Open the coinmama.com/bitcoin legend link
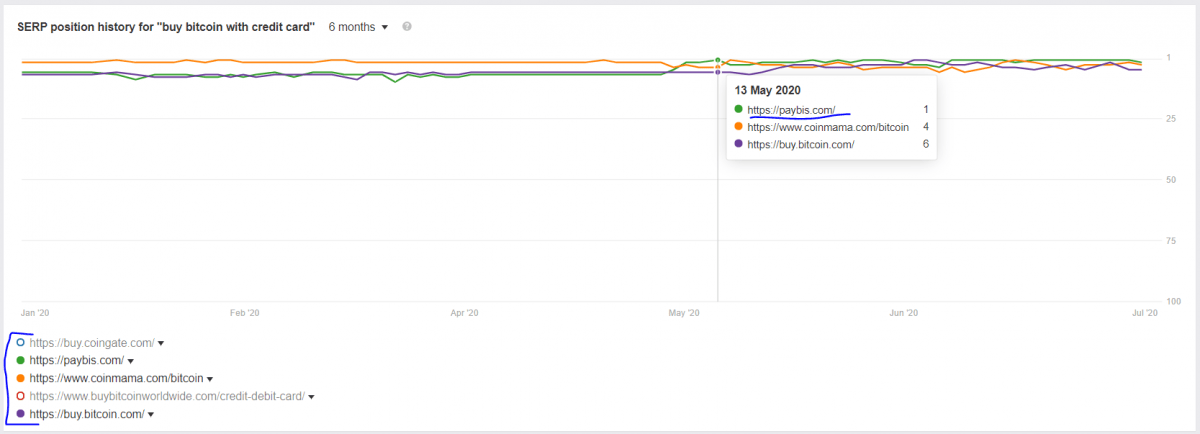This screenshot has width=1200, height=434. click(117, 378)
